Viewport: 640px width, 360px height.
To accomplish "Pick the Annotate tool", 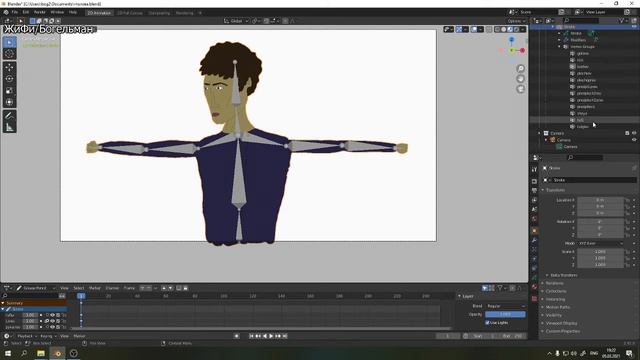I will click(9, 116).
